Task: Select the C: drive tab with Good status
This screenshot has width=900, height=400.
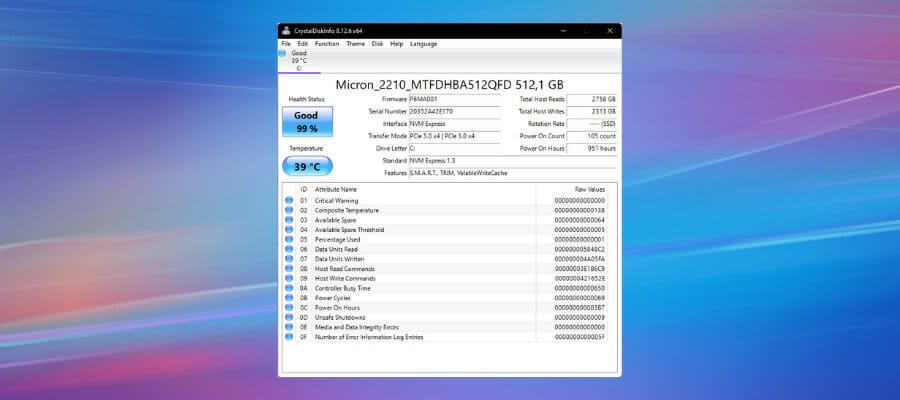Action: pos(299,60)
